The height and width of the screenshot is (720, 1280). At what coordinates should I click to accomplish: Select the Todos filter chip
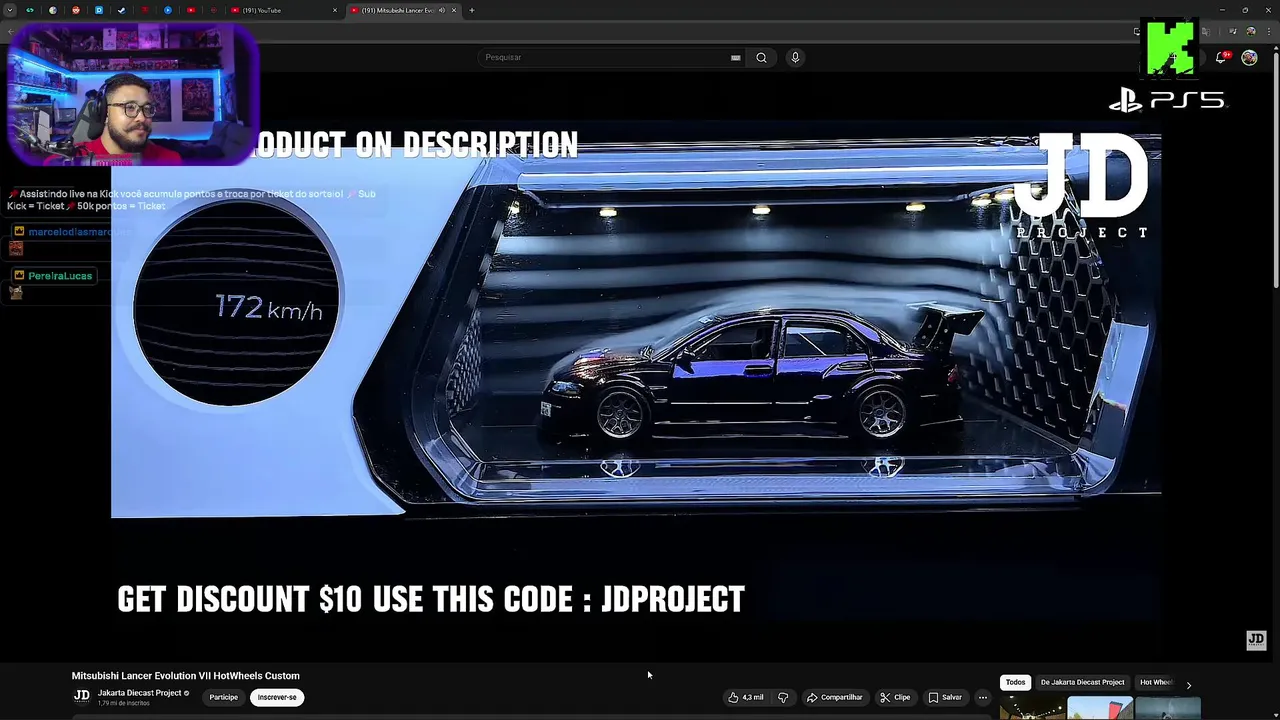click(1015, 682)
